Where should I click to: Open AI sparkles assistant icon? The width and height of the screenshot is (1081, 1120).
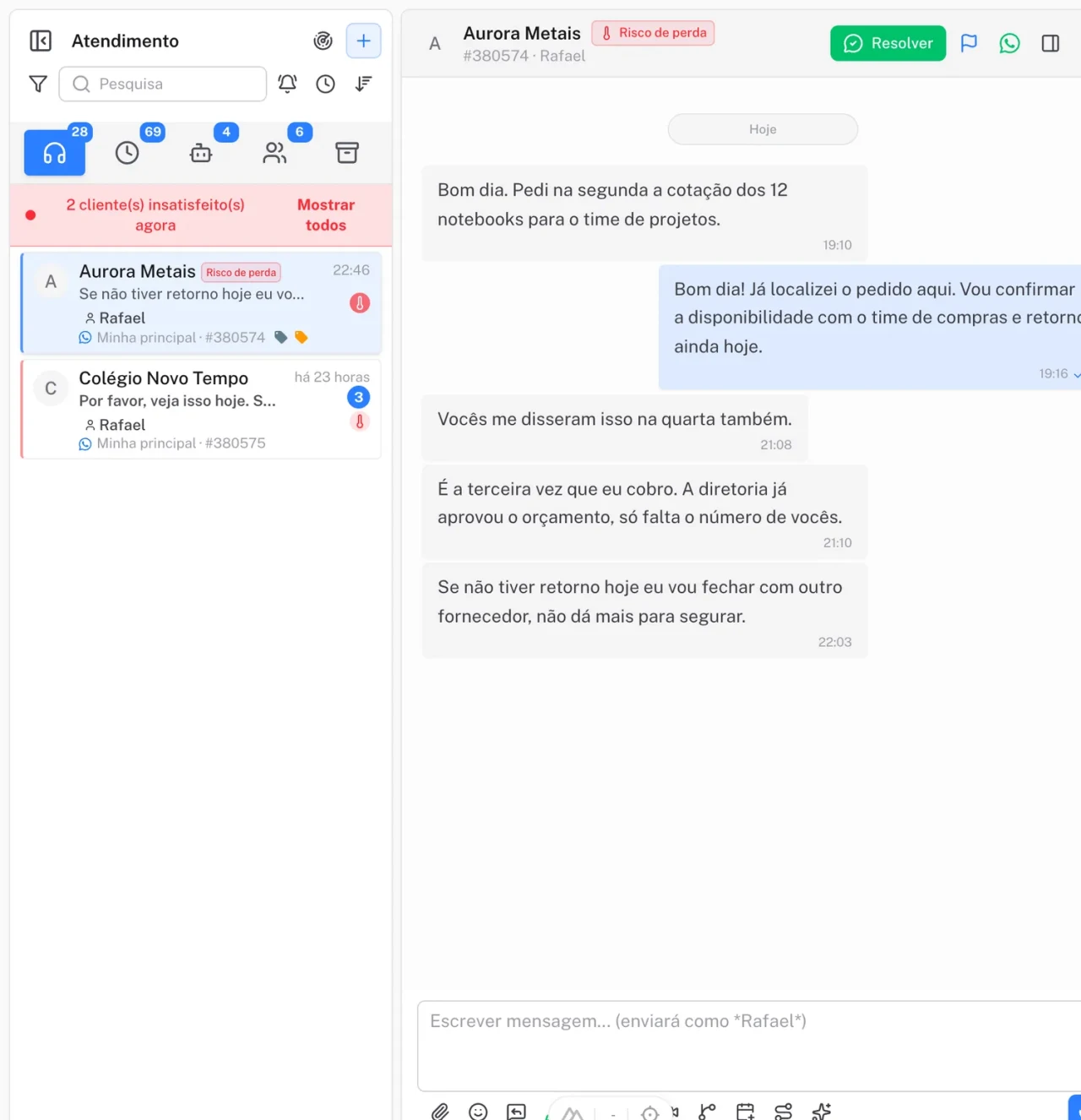click(x=822, y=1112)
